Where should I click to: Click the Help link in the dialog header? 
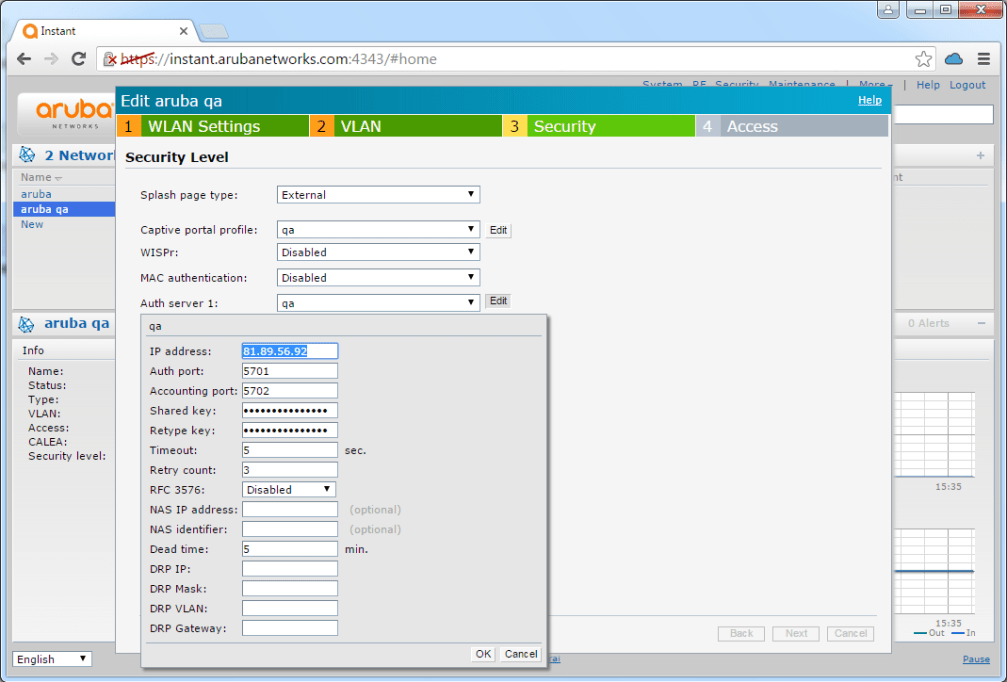pyautogui.click(x=869, y=100)
